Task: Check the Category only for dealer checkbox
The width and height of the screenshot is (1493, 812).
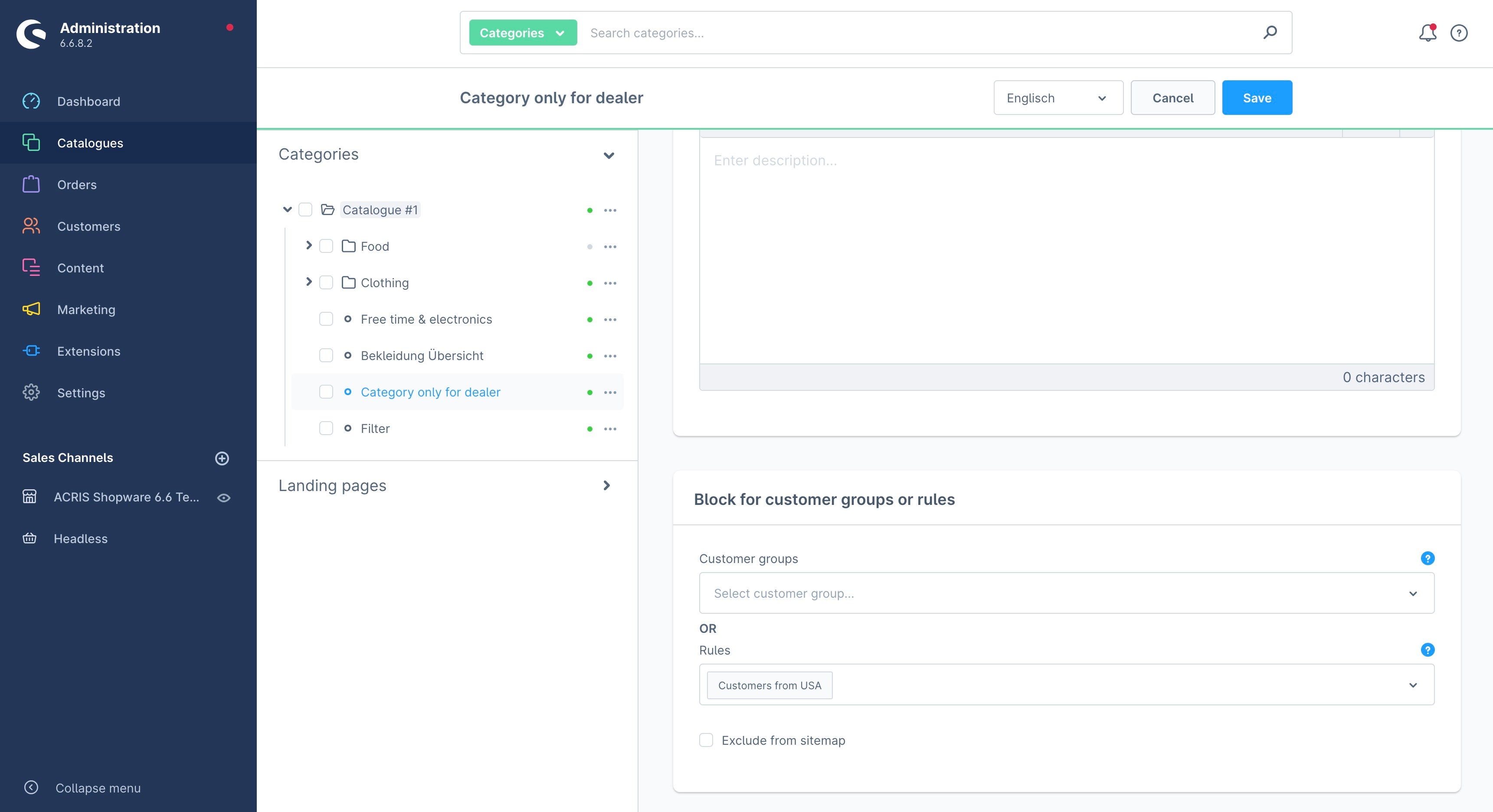Action: coord(326,392)
